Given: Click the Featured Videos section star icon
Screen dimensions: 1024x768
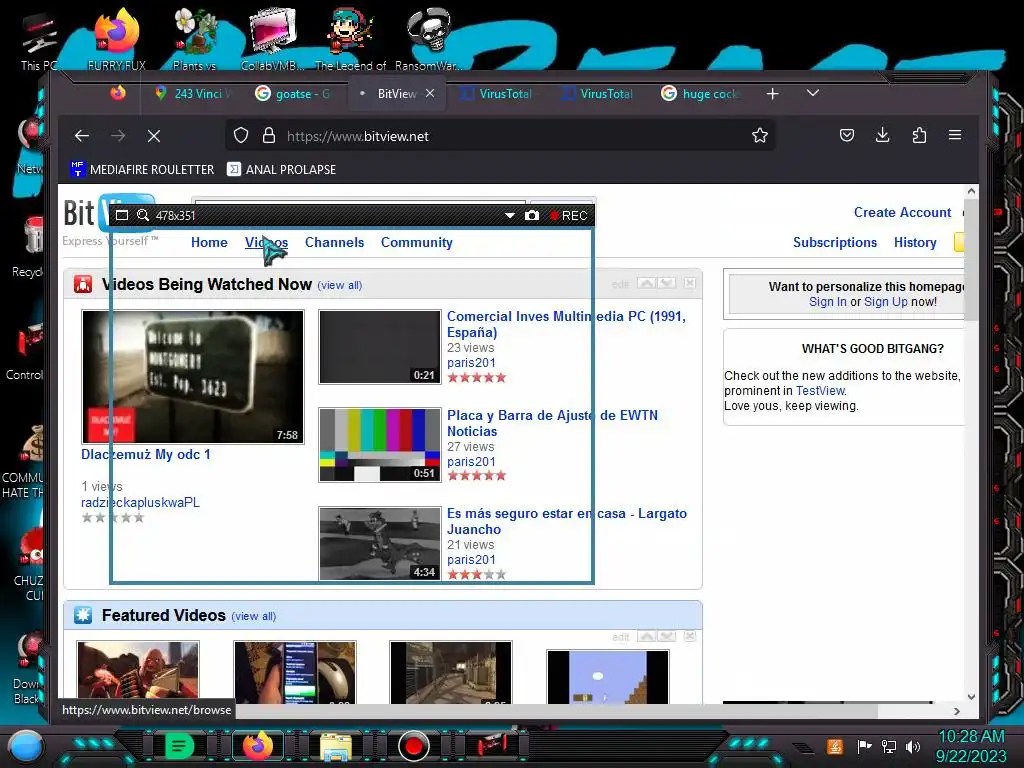Looking at the screenshot, I should 83,615.
